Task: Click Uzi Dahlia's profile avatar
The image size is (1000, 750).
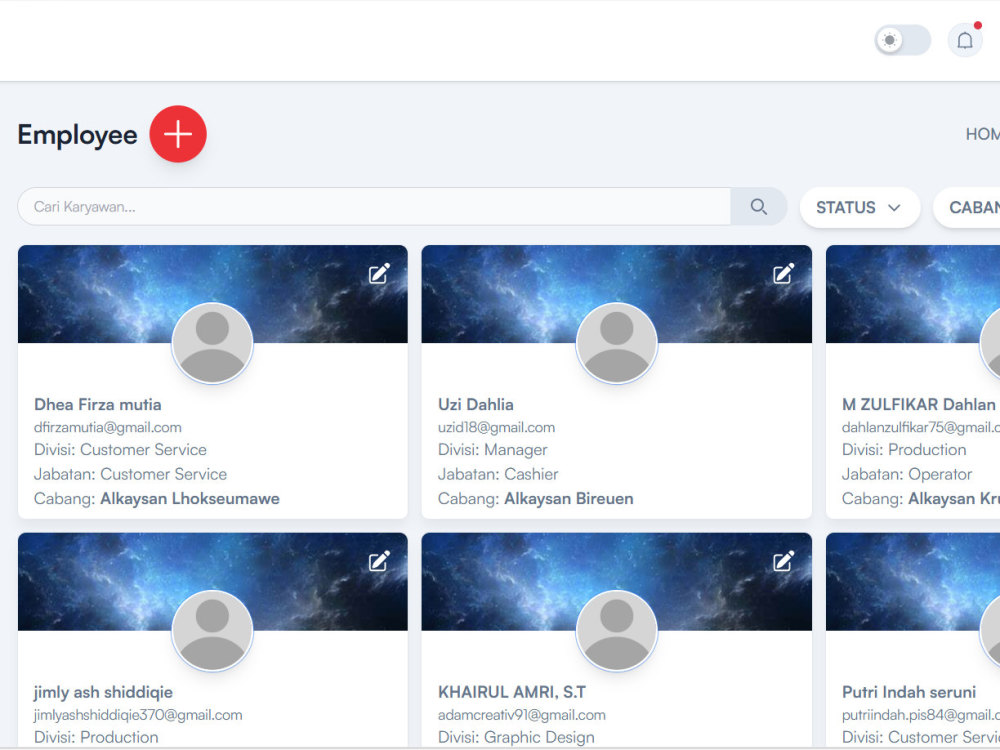Action: (617, 343)
